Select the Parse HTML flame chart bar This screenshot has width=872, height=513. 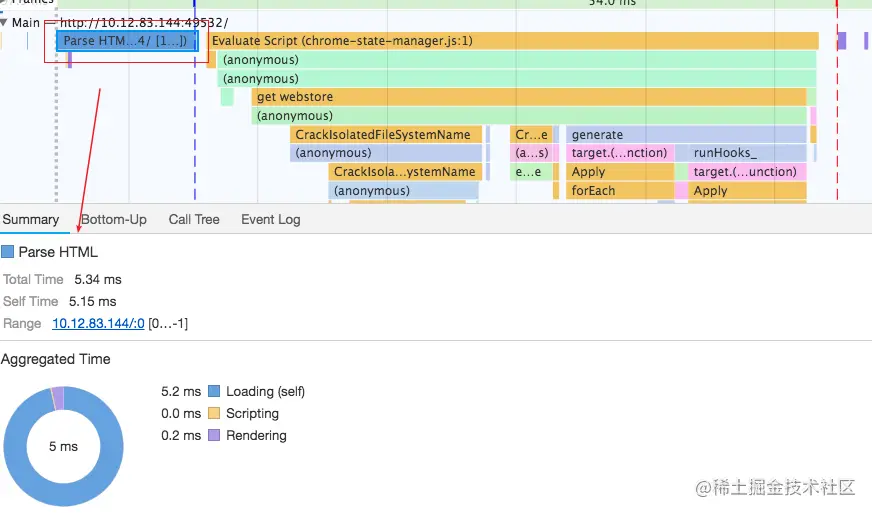[127, 41]
